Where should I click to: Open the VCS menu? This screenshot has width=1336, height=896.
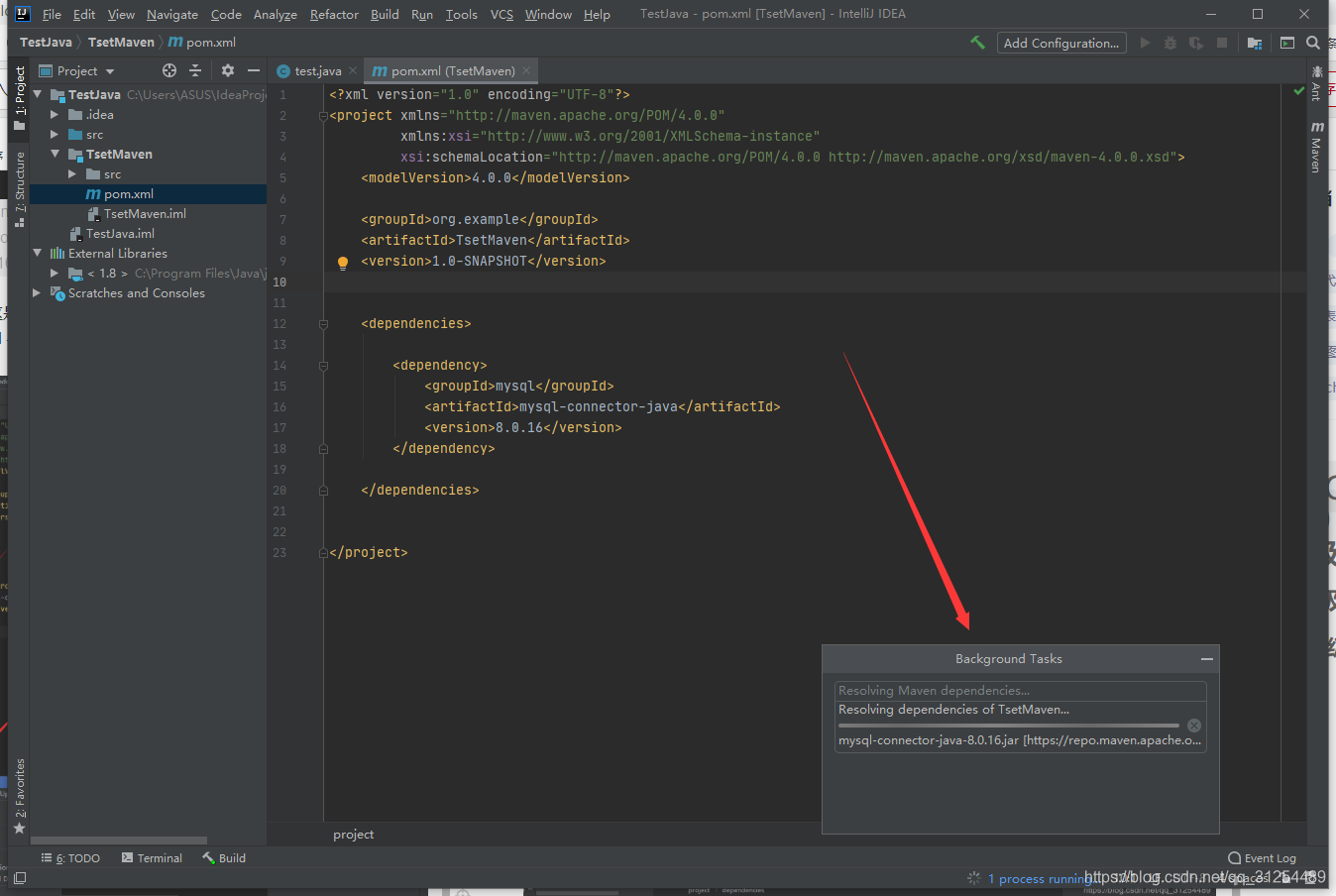[501, 14]
